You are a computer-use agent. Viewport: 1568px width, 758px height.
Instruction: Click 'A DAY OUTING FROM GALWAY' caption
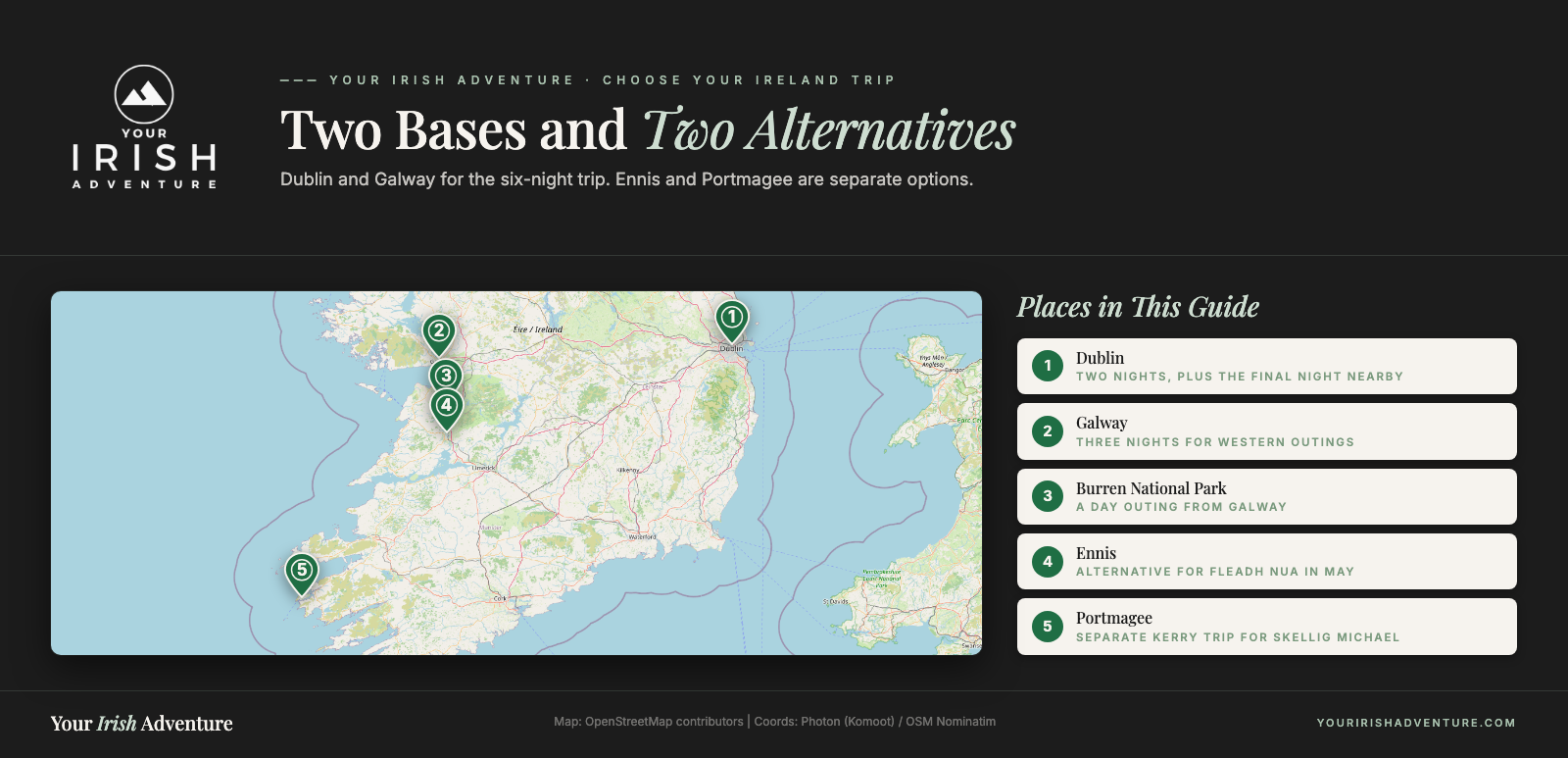point(1181,507)
